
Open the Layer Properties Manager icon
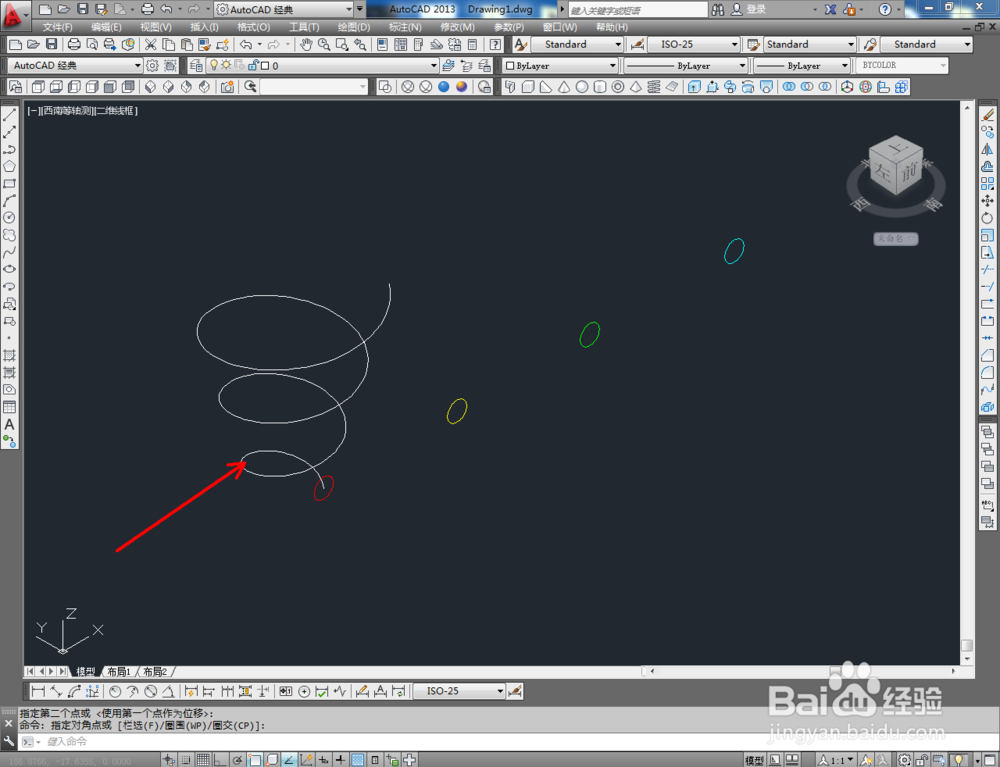point(196,66)
